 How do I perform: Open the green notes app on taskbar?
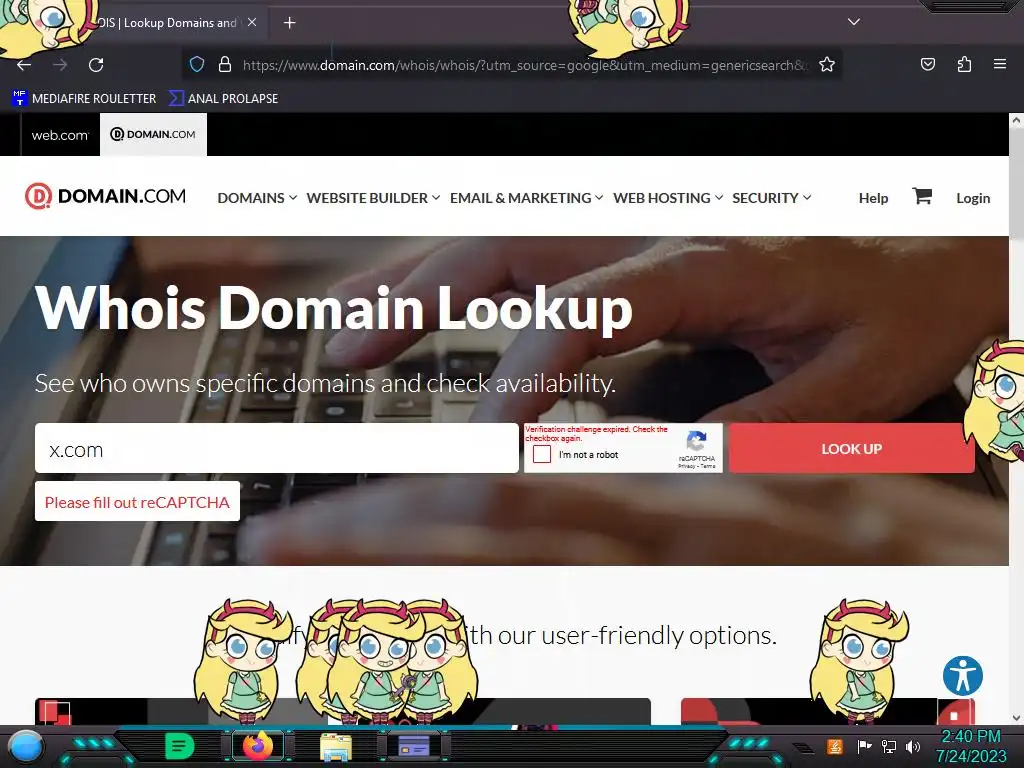click(x=179, y=746)
